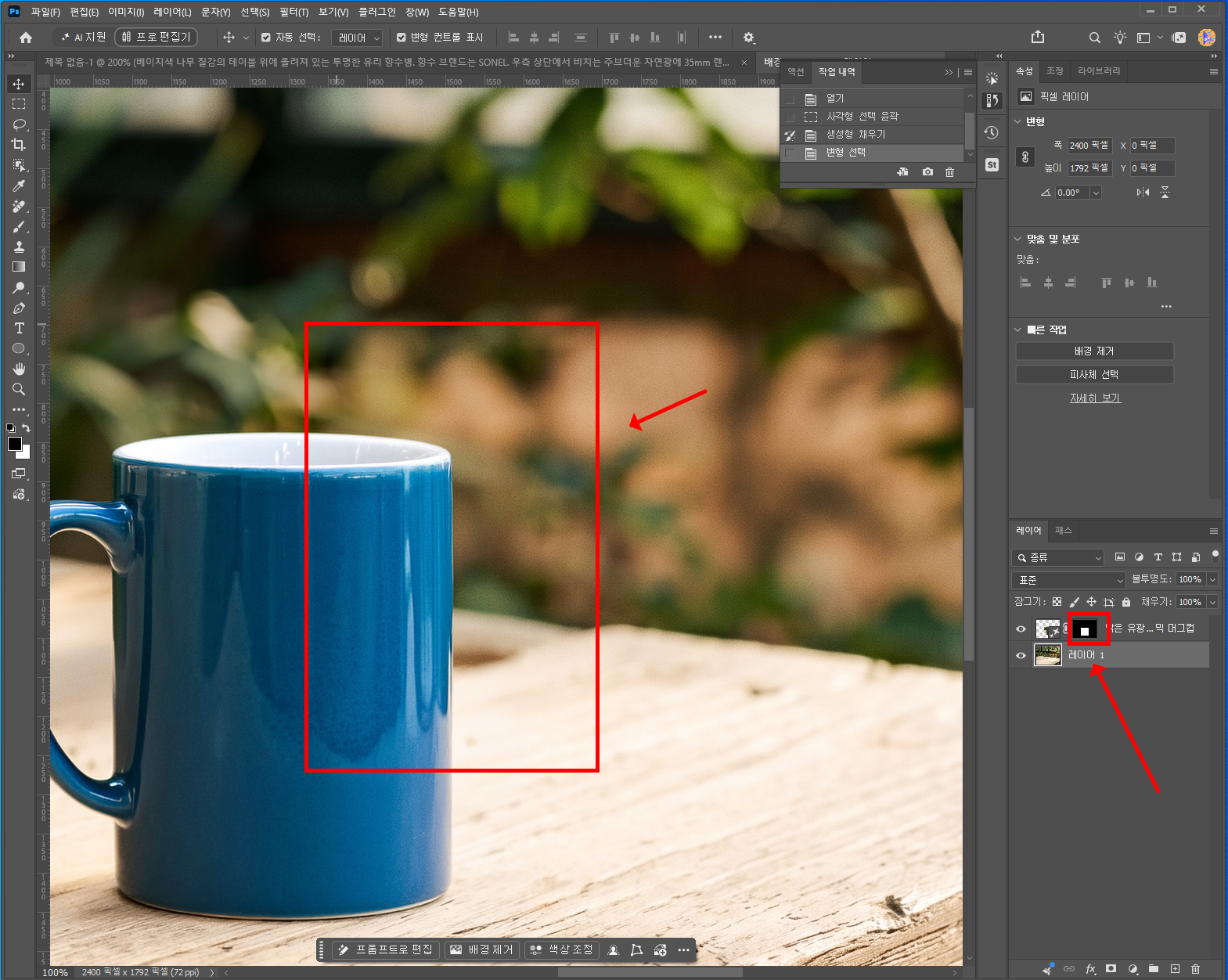
Task: Select the Hand tool
Action: click(x=19, y=369)
